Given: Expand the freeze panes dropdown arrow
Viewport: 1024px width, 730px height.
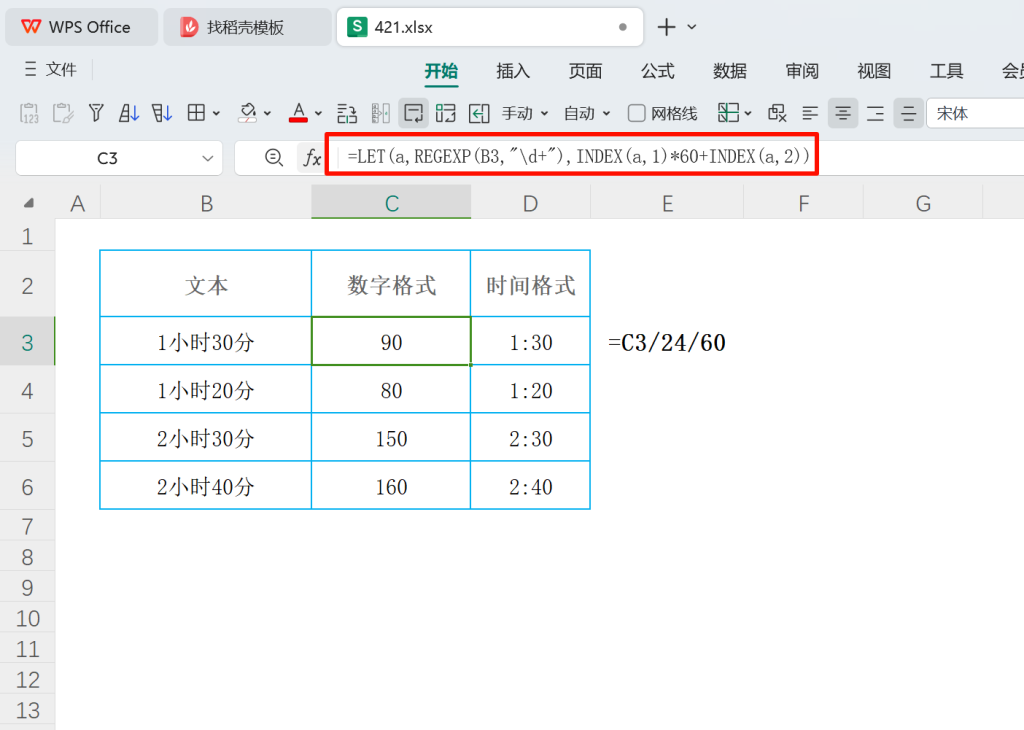Looking at the screenshot, I should click(748, 114).
